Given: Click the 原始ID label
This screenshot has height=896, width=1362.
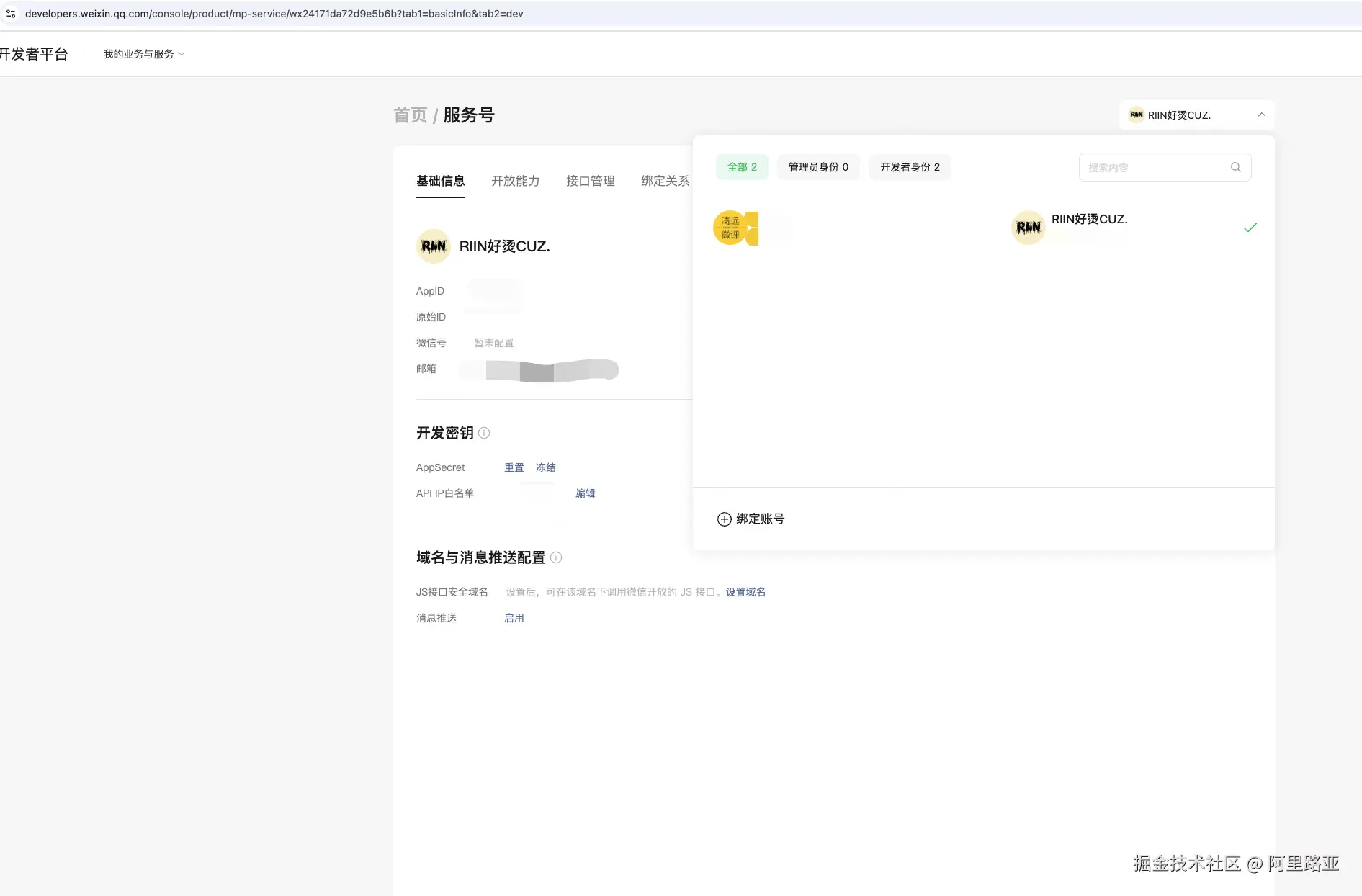Looking at the screenshot, I should 431,317.
